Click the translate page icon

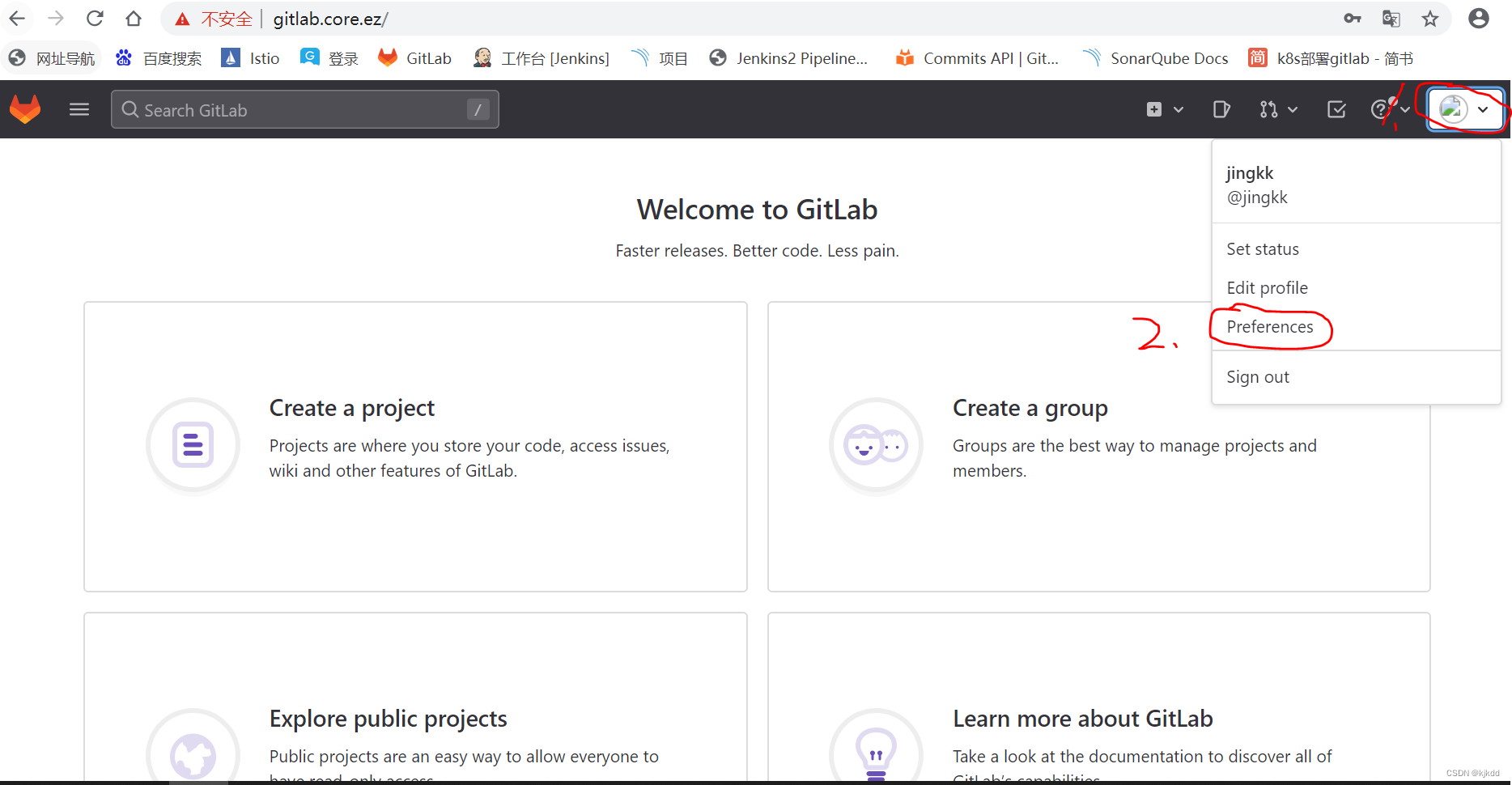(1391, 19)
